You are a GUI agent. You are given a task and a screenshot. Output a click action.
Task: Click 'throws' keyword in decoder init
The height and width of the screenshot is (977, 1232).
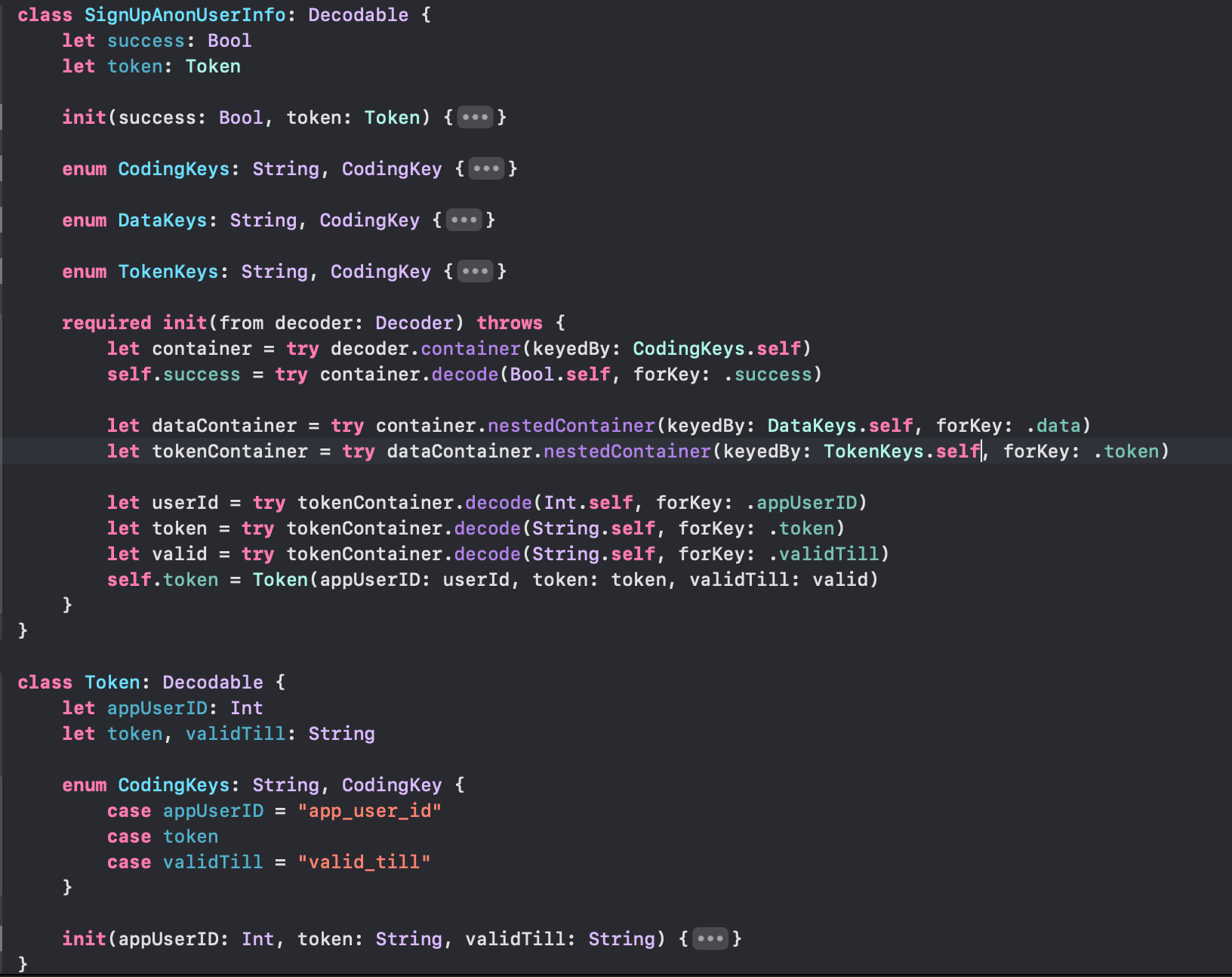click(x=510, y=323)
